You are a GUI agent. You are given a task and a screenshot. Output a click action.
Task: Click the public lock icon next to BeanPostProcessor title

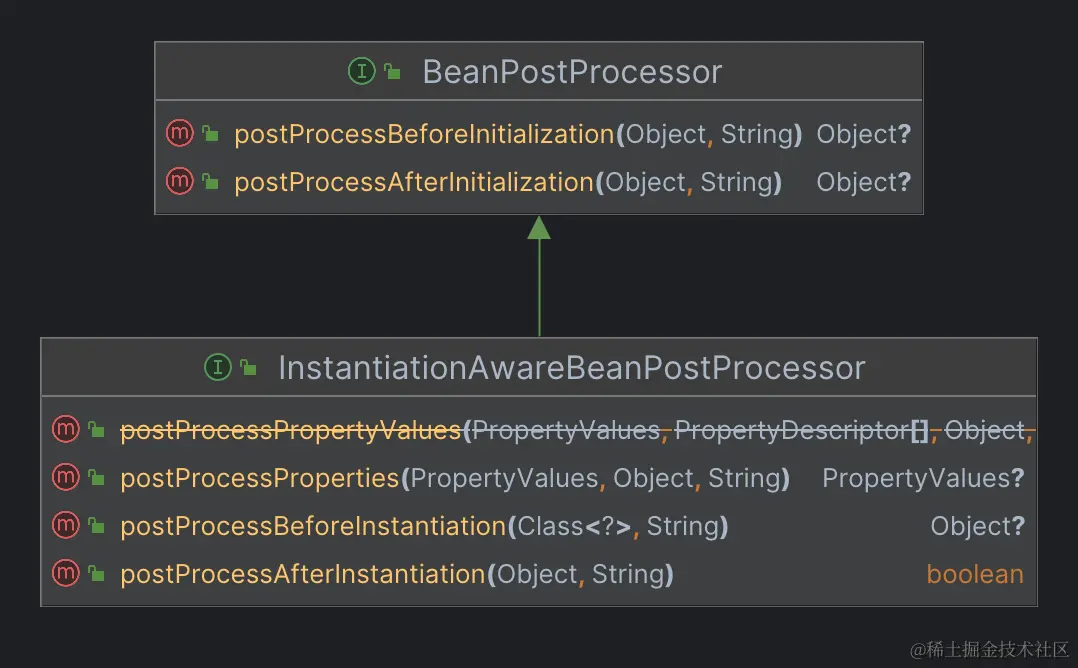coord(393,72)
